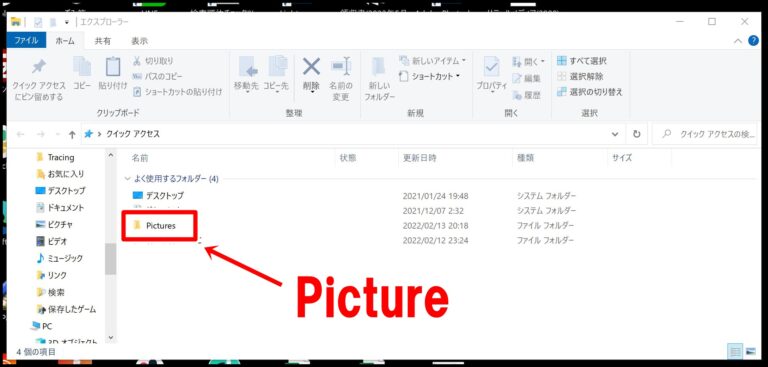Select ビデオ in the navigation pane
The width and height of the screenshot is (768, 367).
[52, 242]
